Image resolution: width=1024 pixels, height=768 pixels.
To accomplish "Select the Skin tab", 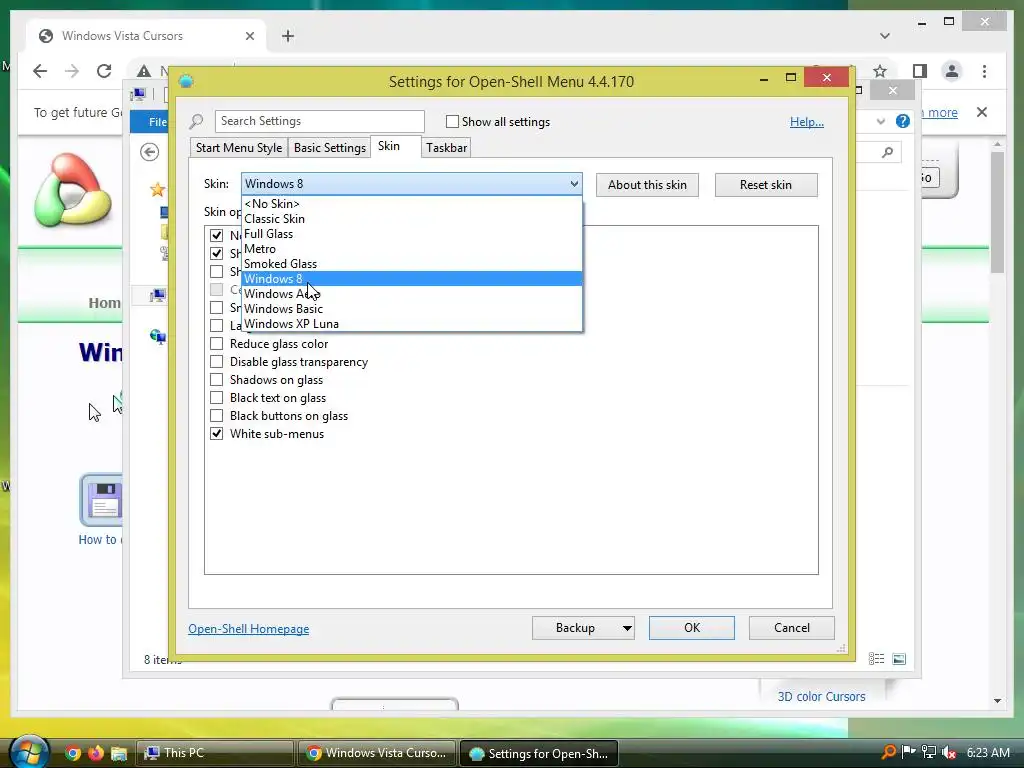I will pyautogui.click(x=389, y=146).
